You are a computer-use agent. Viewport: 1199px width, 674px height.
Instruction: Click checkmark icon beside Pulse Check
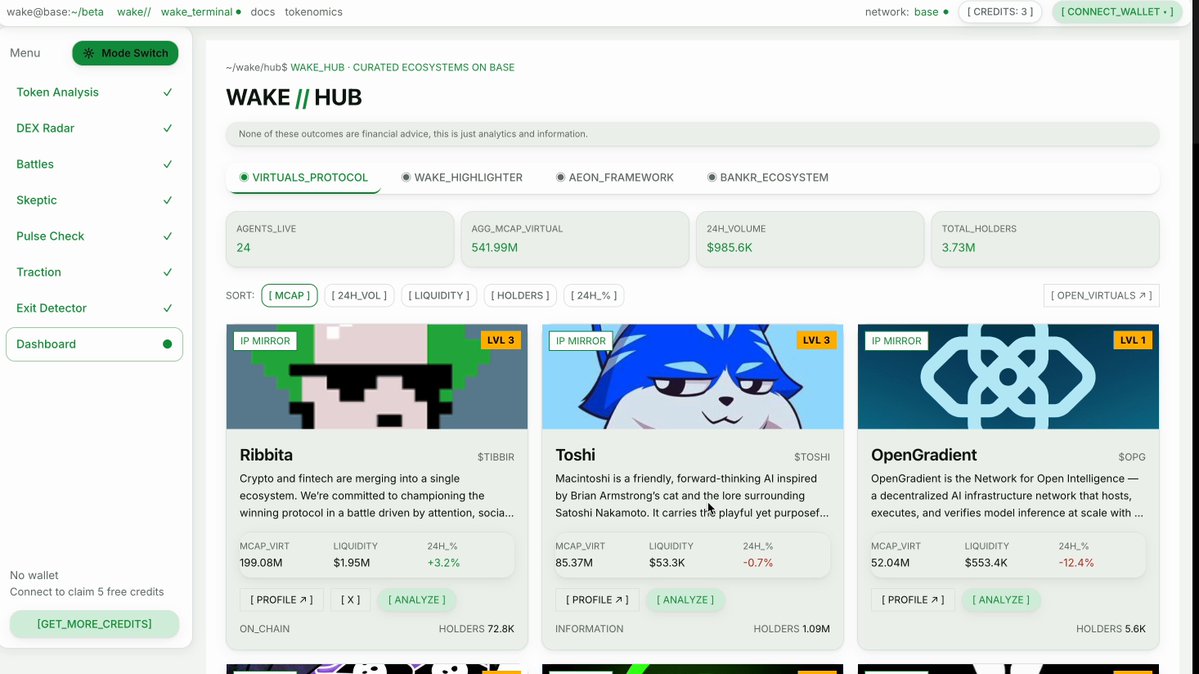167,236
